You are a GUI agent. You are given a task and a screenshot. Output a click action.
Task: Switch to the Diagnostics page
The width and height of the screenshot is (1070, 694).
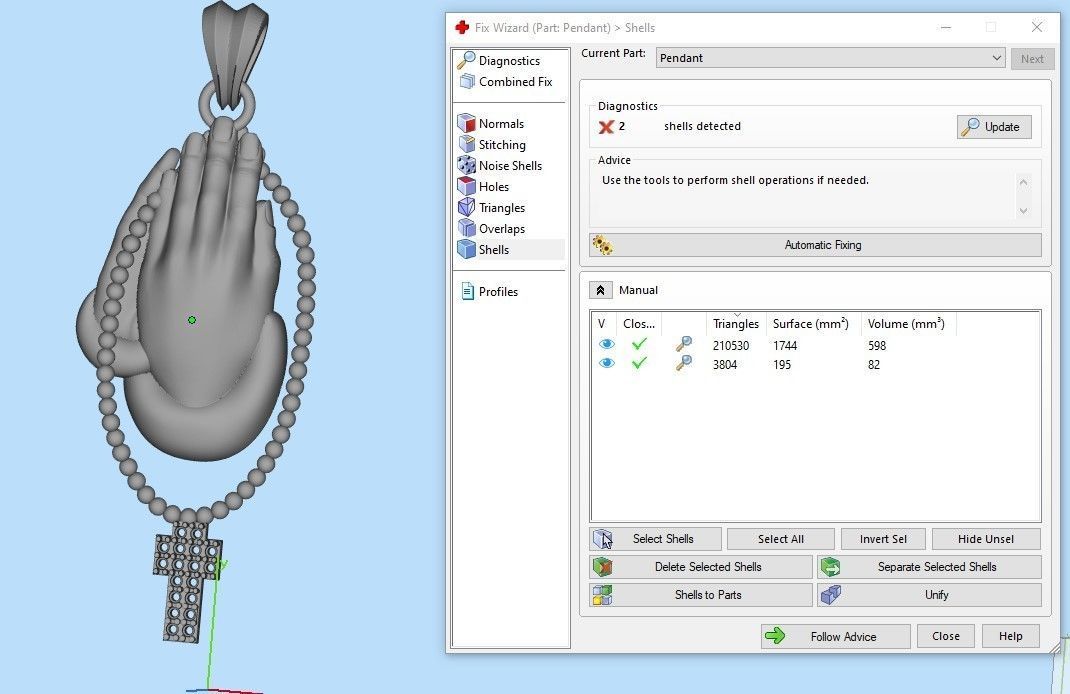509,61
